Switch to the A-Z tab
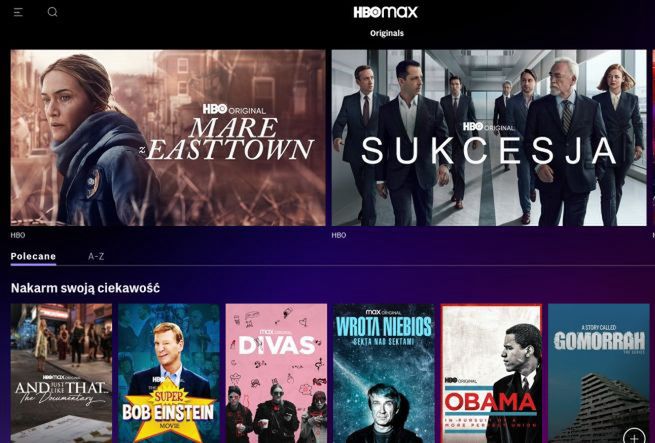 click(x=96, y=256)
